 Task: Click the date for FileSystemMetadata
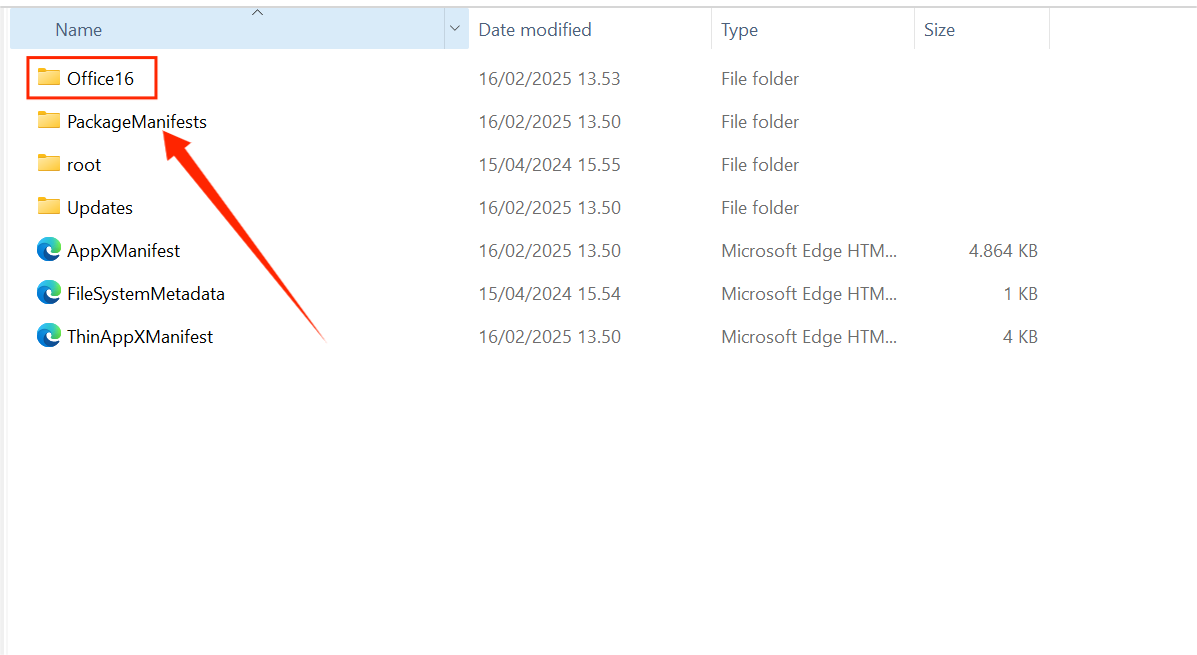coord(549,293)
